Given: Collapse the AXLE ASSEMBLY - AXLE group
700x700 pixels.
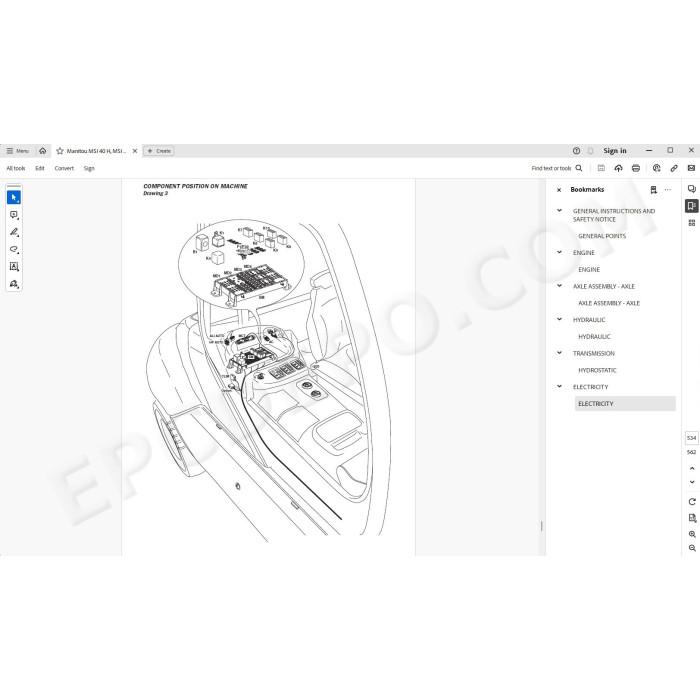Looking at the screenshot, I should [x=559, y=286].
